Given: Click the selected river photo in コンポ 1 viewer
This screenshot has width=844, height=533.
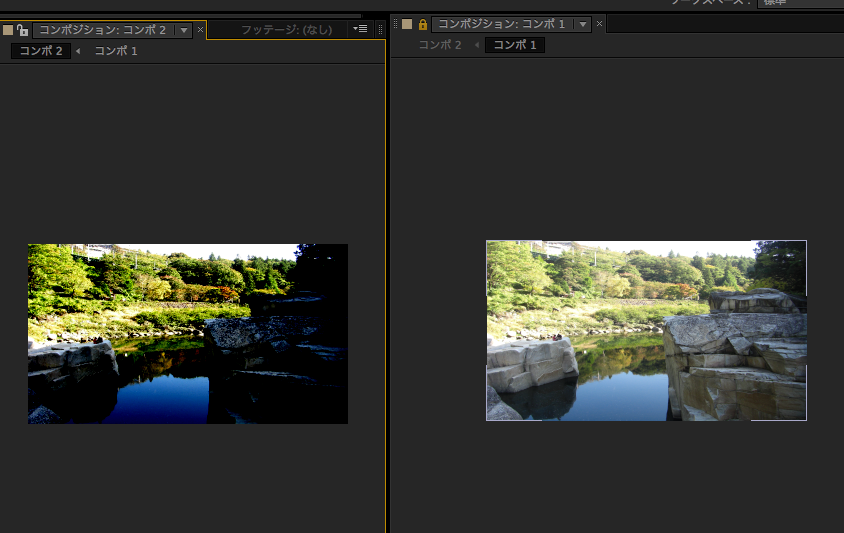Looking at the screenshot, I should (646, 331).
